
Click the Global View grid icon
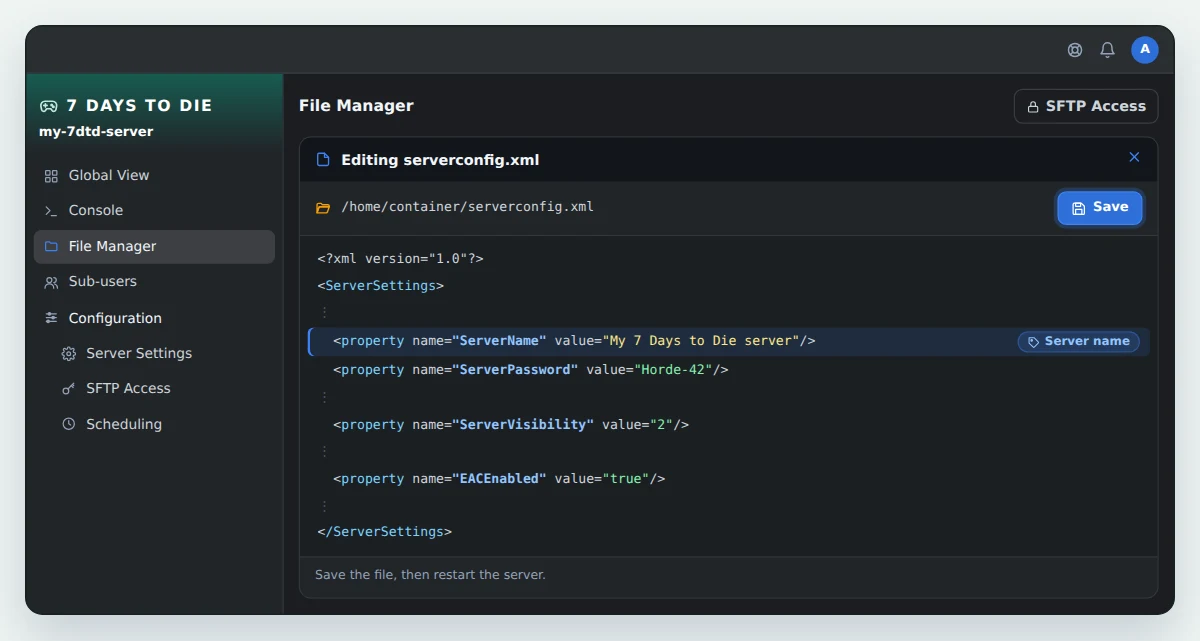(x=51, y=176)
